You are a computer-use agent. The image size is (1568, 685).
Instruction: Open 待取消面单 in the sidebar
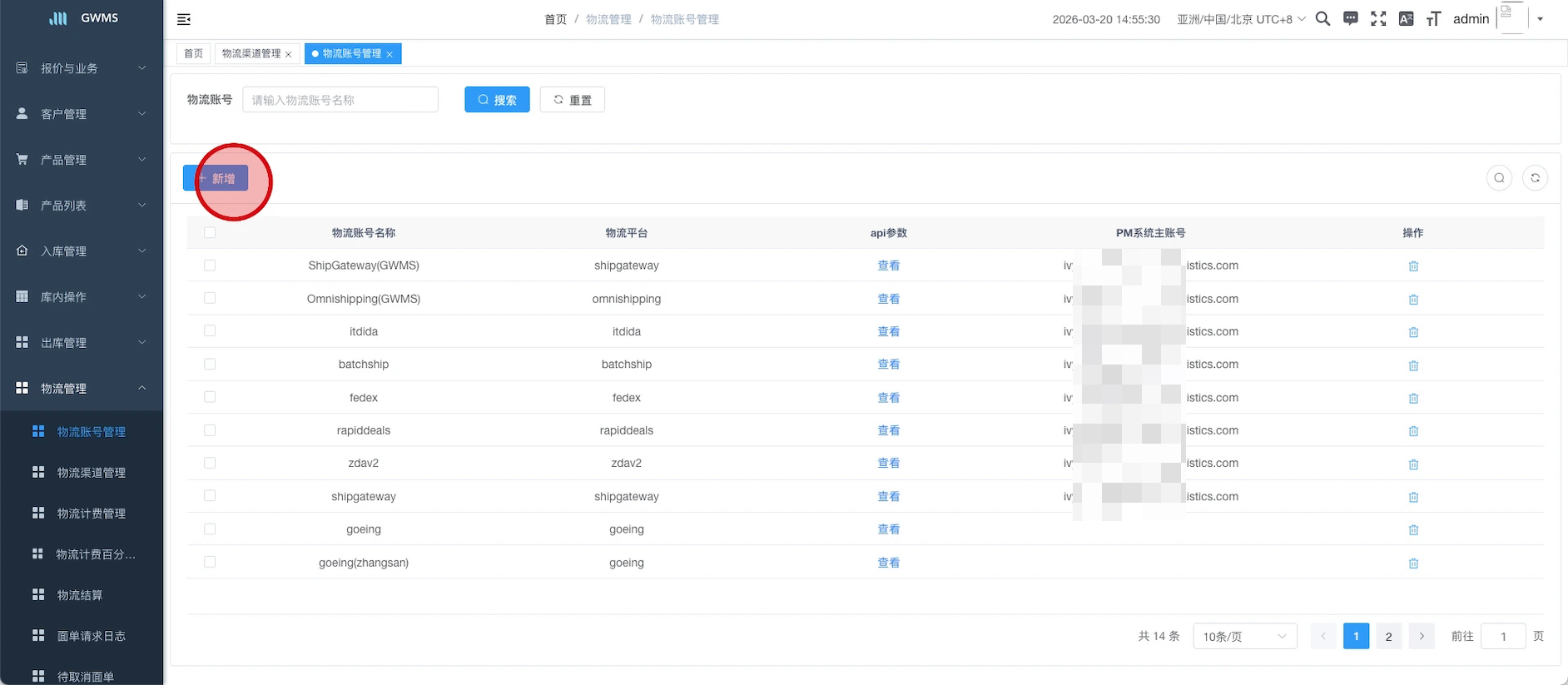82,676
